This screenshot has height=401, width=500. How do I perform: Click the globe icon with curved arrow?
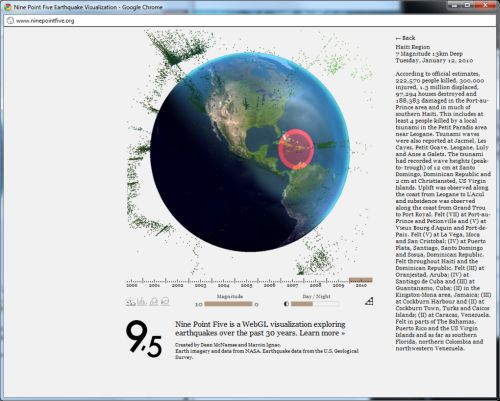pos(165,302)
